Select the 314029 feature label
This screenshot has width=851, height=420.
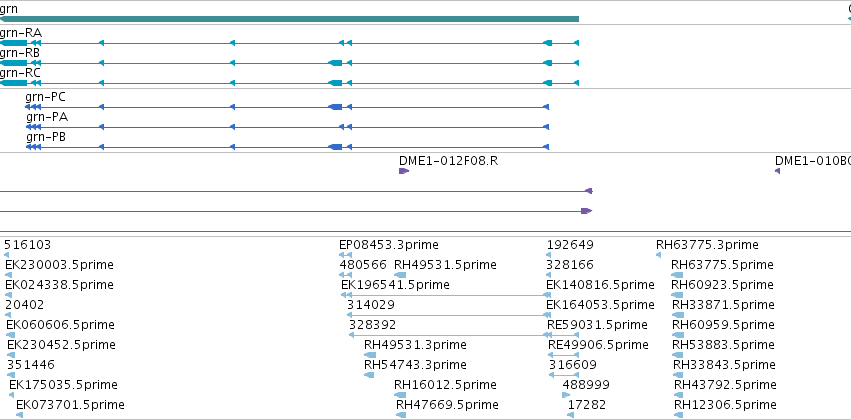coord(371,305)
